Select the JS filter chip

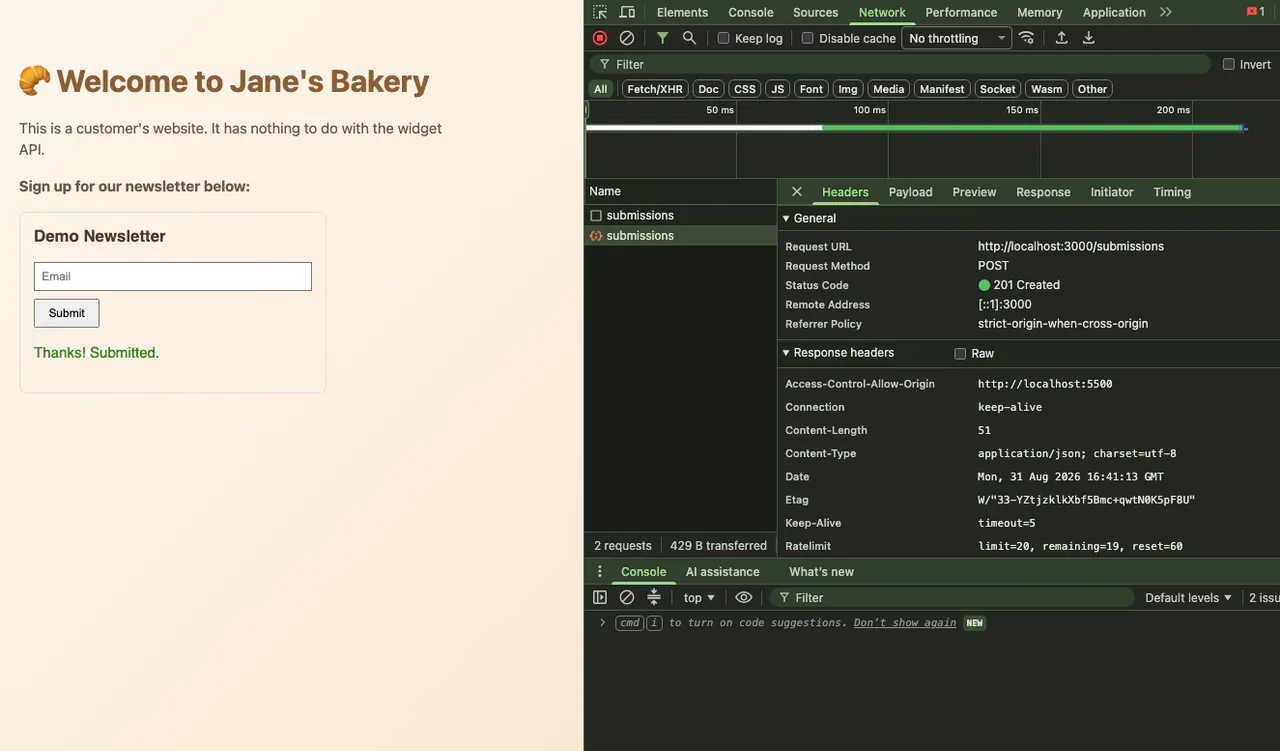point(777,89)
